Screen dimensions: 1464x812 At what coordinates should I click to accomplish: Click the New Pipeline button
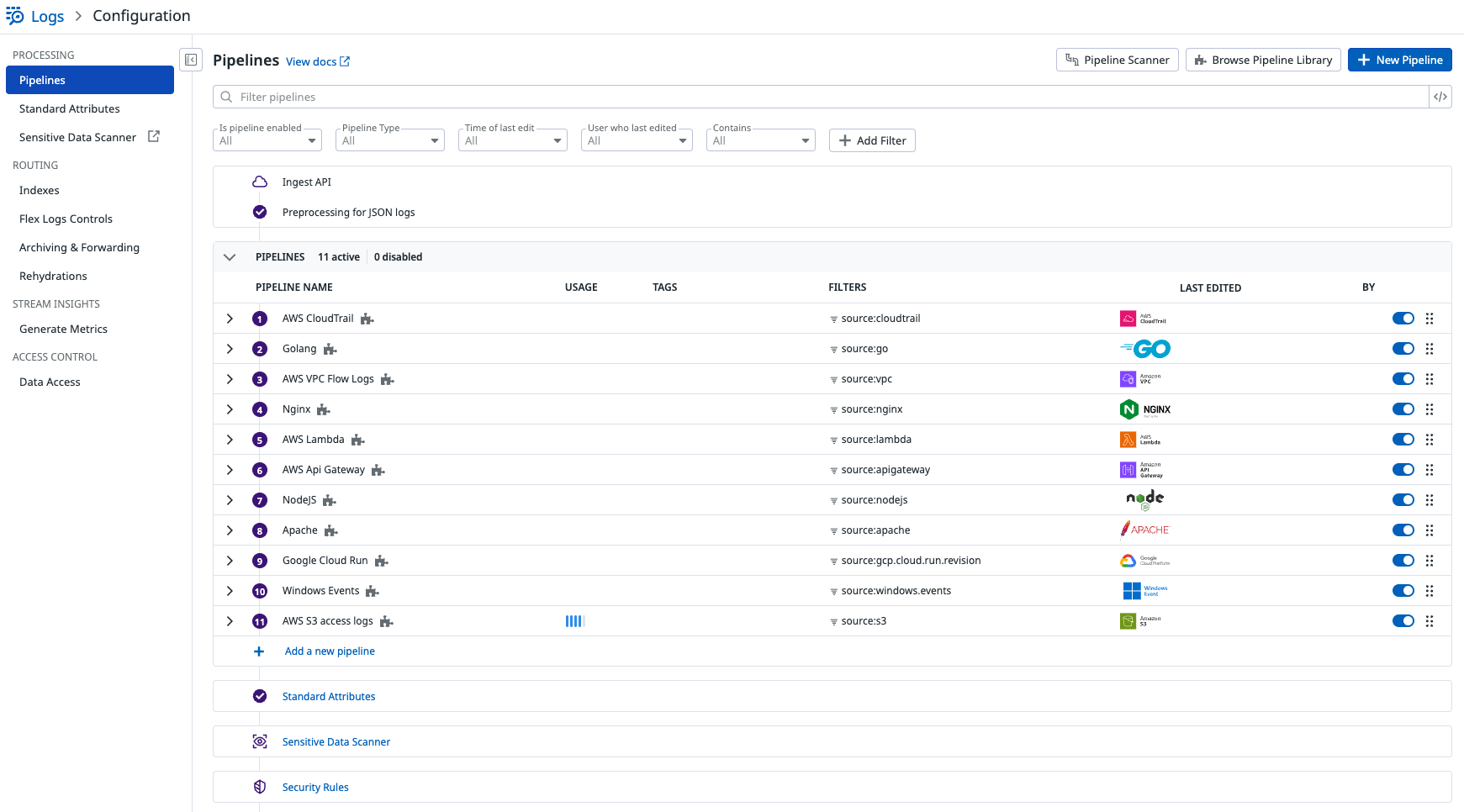click(x=1399, y=60)
